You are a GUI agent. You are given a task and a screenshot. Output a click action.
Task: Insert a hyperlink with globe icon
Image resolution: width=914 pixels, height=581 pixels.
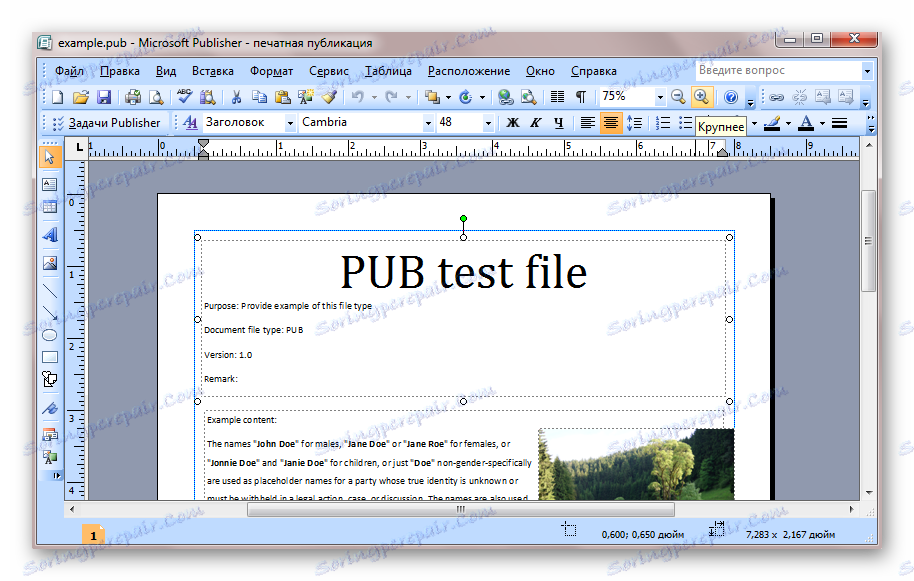click(505, 97)
